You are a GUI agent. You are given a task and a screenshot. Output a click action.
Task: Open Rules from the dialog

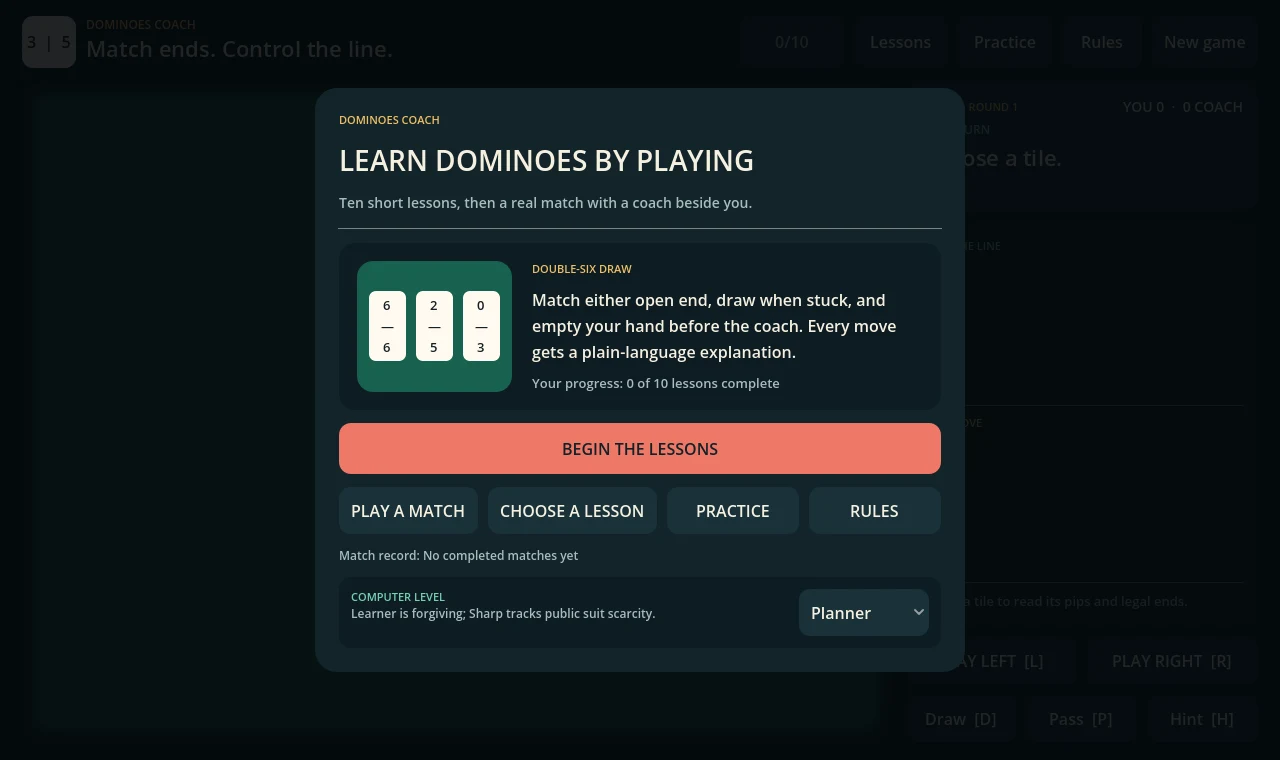tap(874, 511)
